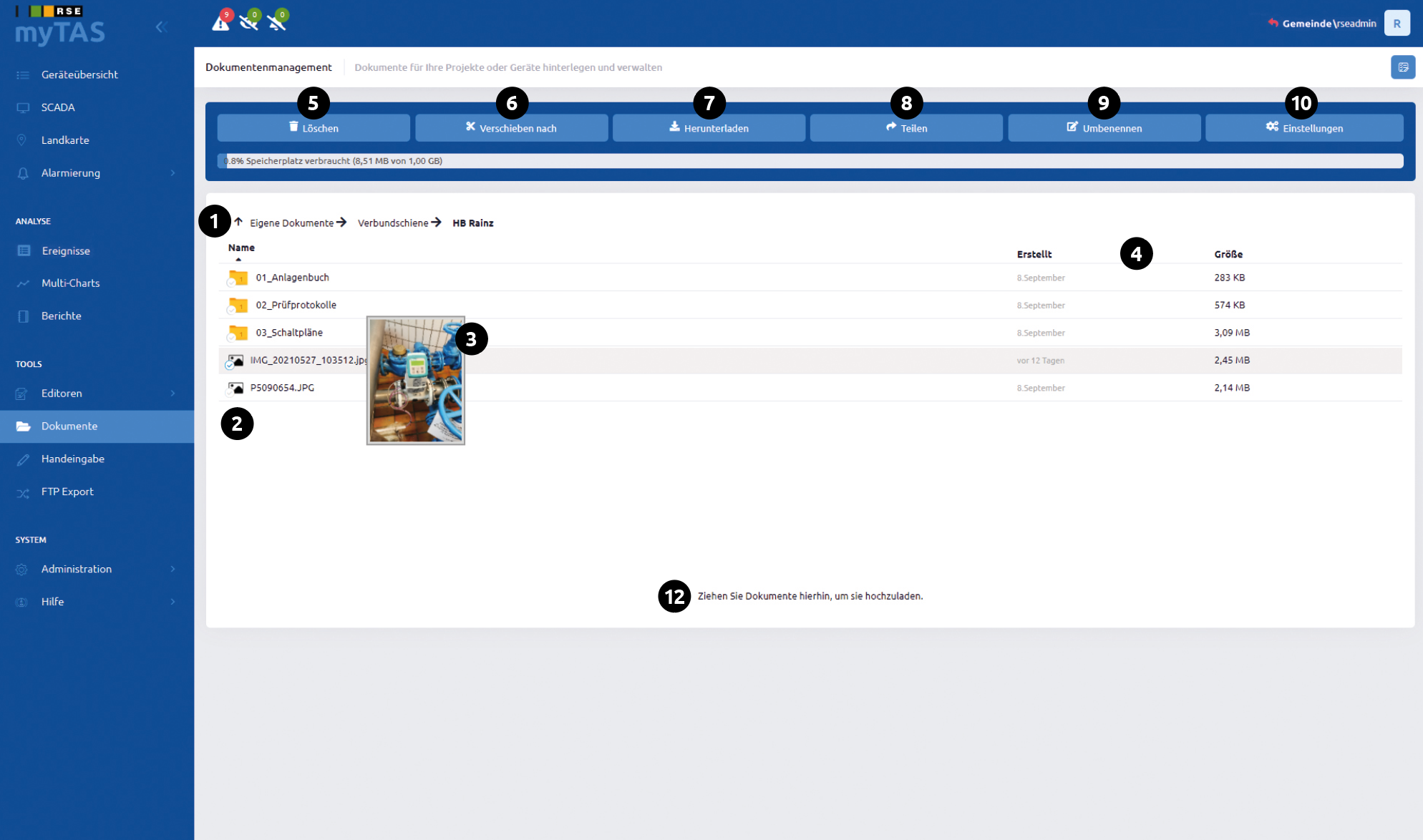1423x840 pixels.
Task: Navigate to Verbundschiene breadcrumb
Action: click(x=393, y=223)
